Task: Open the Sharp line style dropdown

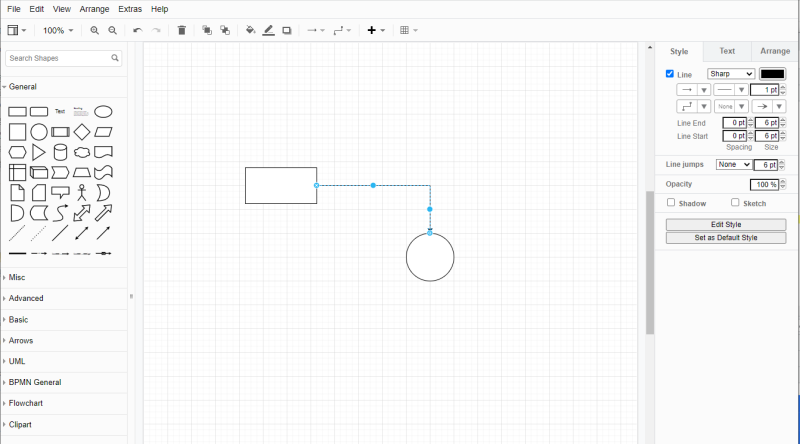Action: (731, 74)
